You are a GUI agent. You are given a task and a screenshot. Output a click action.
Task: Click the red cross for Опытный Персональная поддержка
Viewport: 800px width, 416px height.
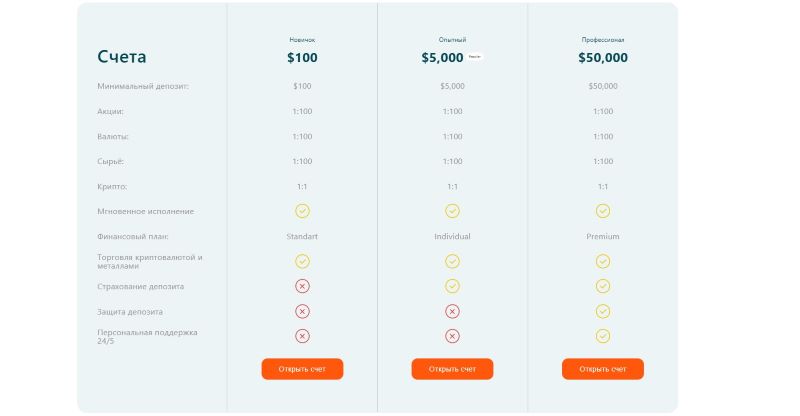452,336
